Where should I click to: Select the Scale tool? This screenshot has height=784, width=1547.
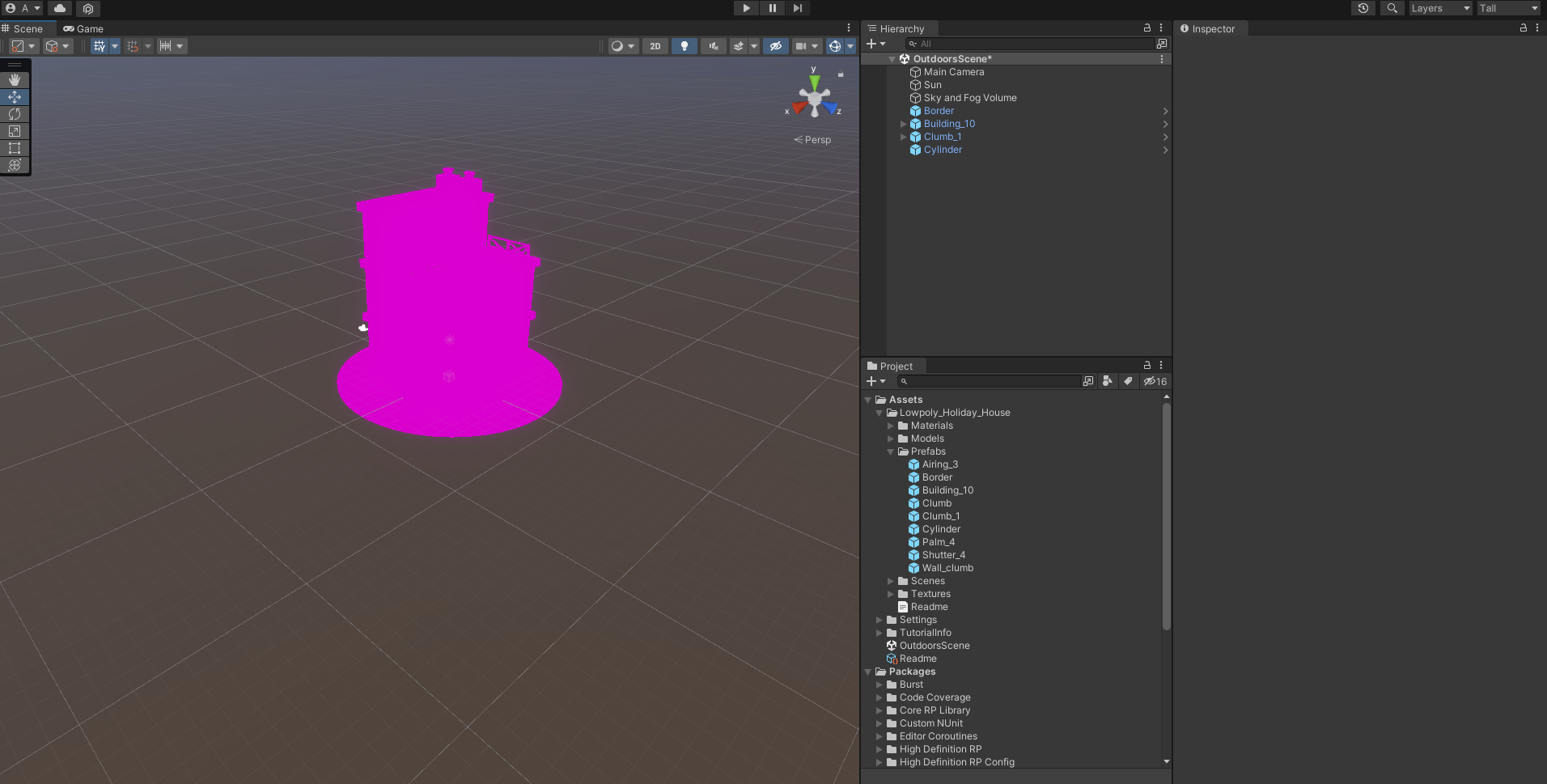[15, 131]
